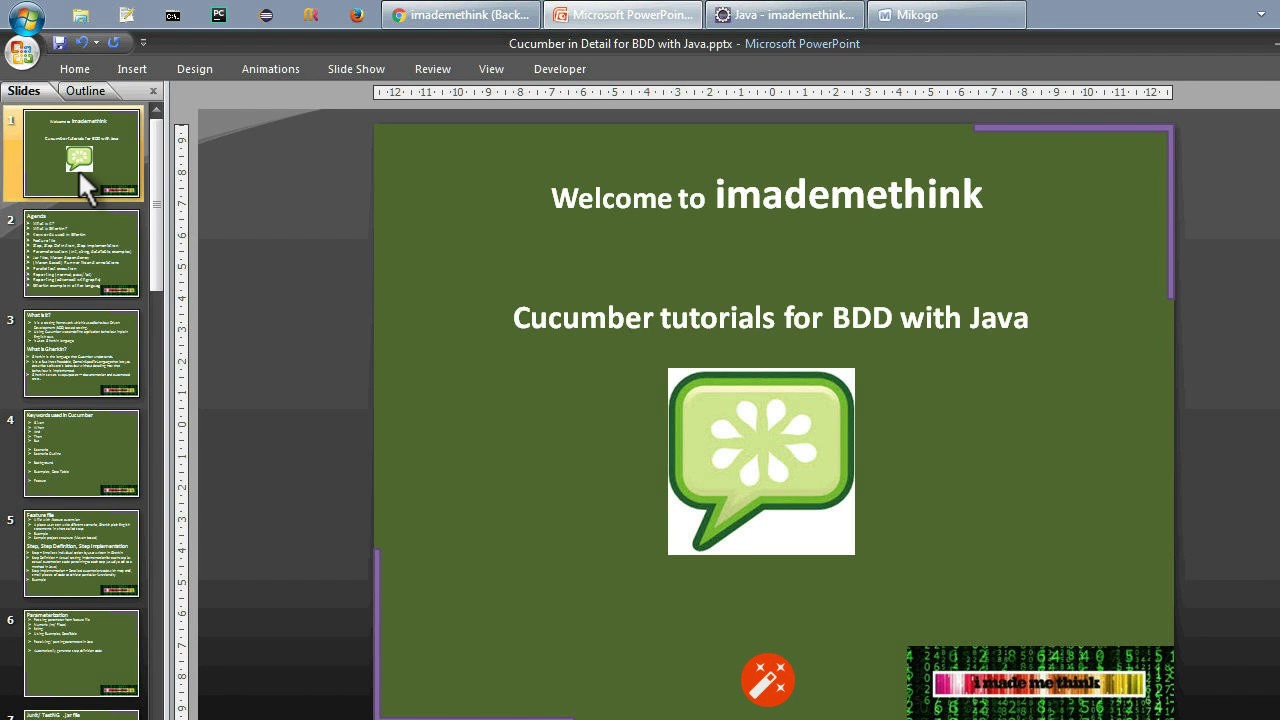This screenshot has height=720, width=1280.
Task: Switch to the Outline pane tab
Action: point(86,91)
